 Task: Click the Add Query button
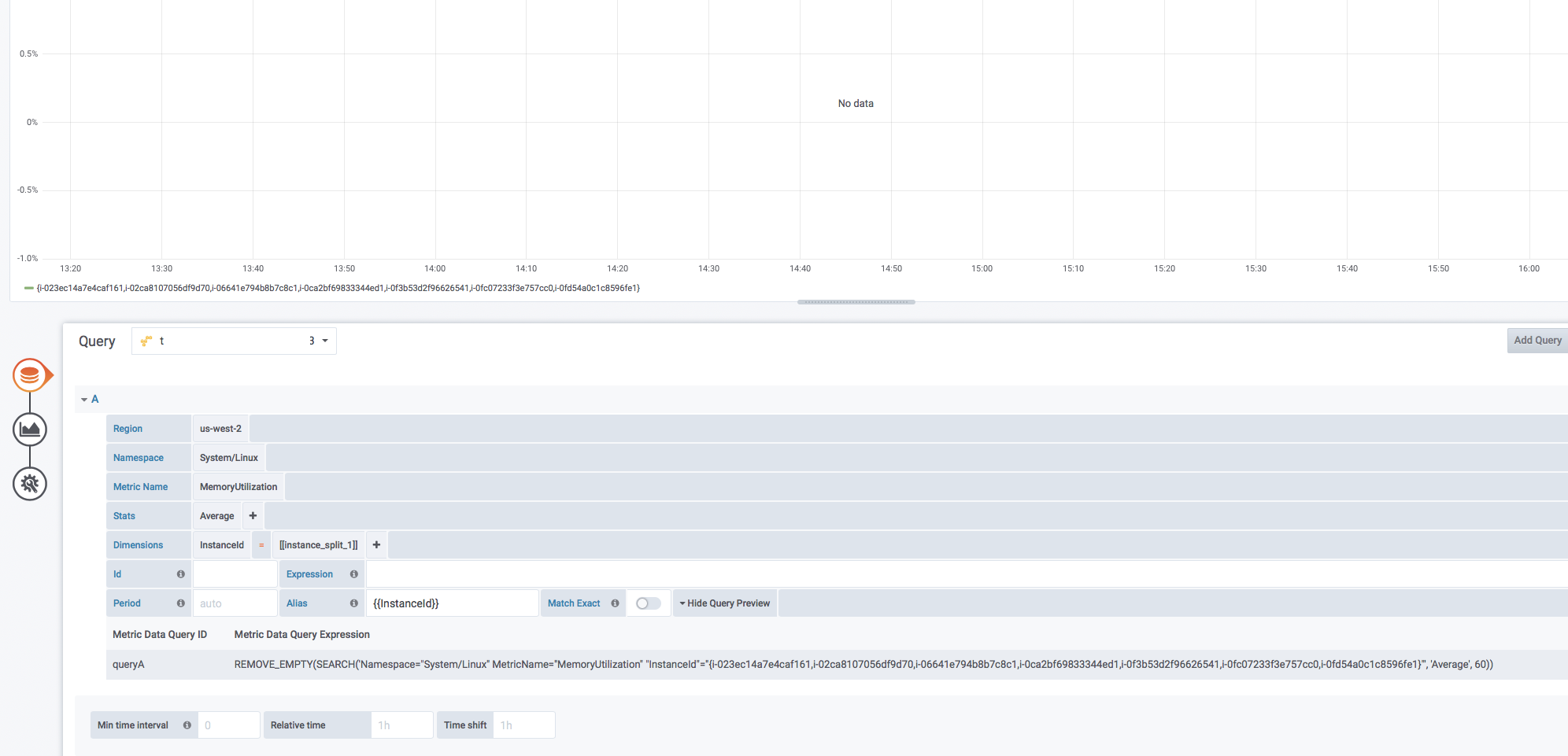click(x=1537, y=340)
